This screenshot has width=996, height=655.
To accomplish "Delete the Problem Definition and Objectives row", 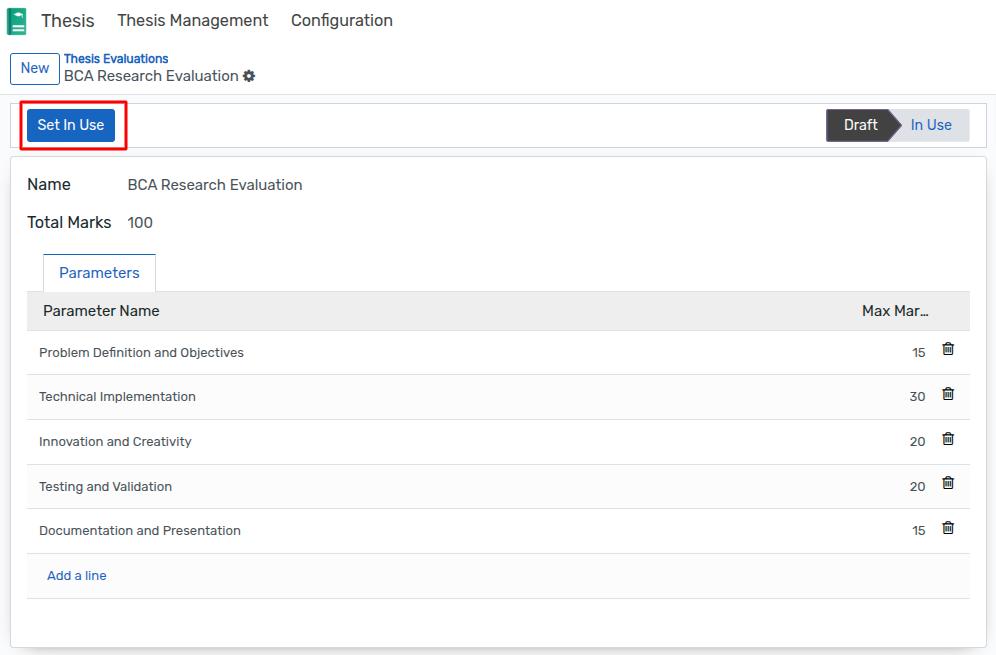I will (x=948, y=349).
